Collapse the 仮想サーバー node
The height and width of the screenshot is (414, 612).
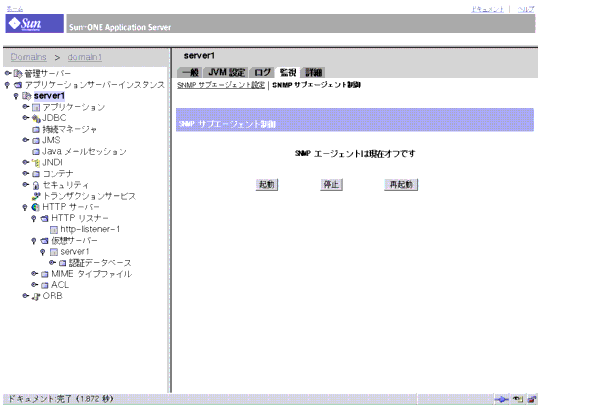click(x=34, y=241)
